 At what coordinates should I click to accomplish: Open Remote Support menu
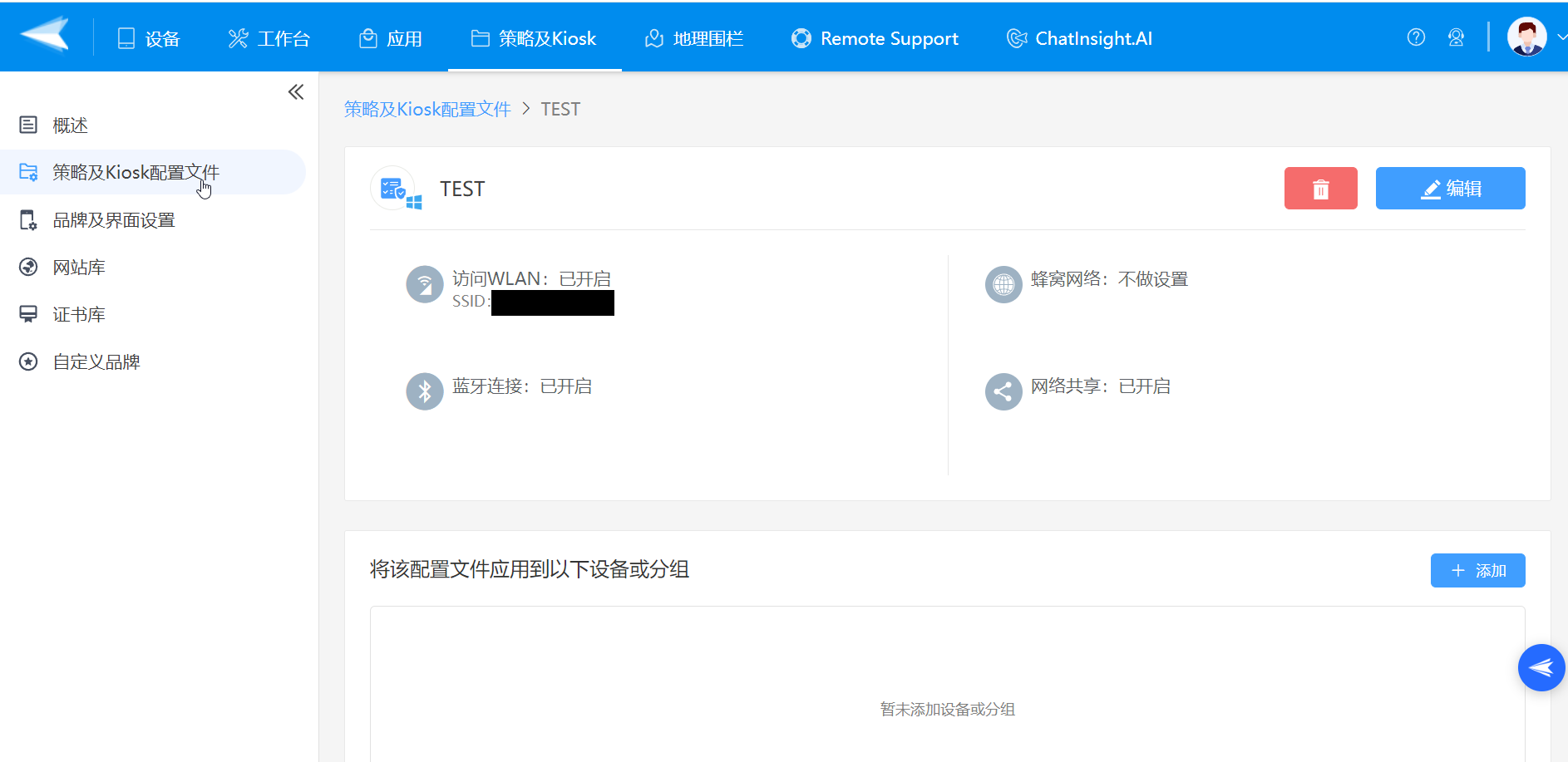coord(875,38)
